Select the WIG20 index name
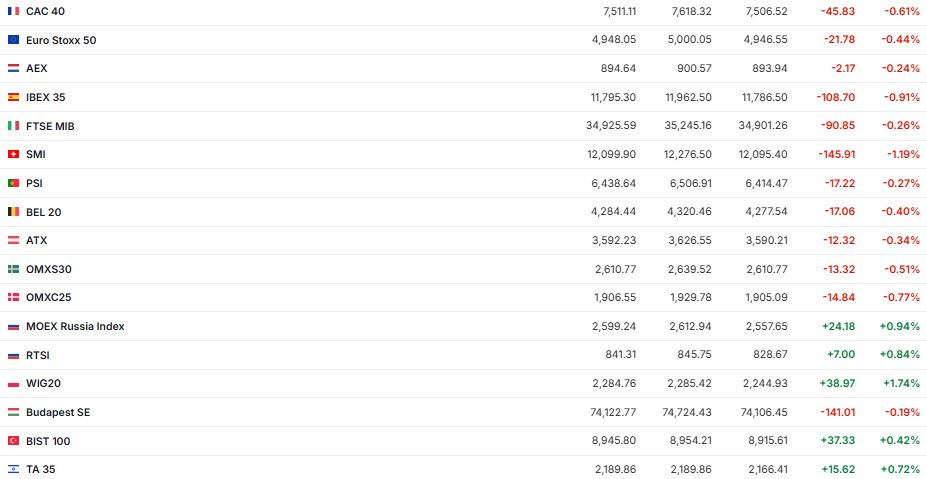927x479 pixels. [44, 383]
